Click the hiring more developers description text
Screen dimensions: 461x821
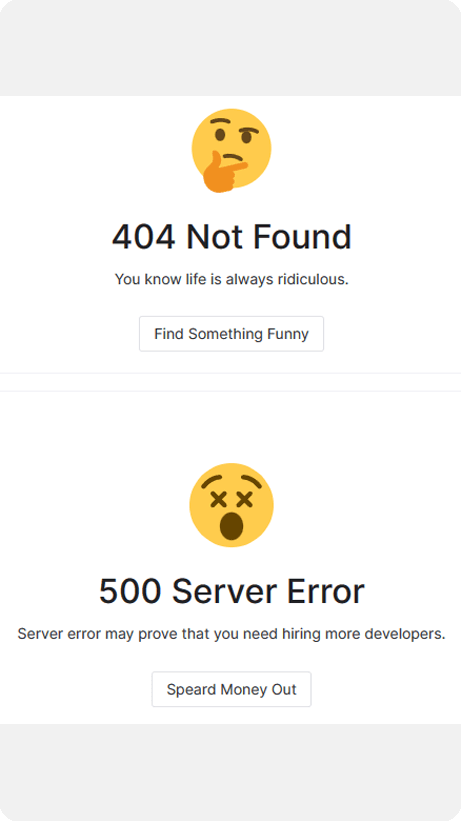pyautogui.click(x=231, y=634)
